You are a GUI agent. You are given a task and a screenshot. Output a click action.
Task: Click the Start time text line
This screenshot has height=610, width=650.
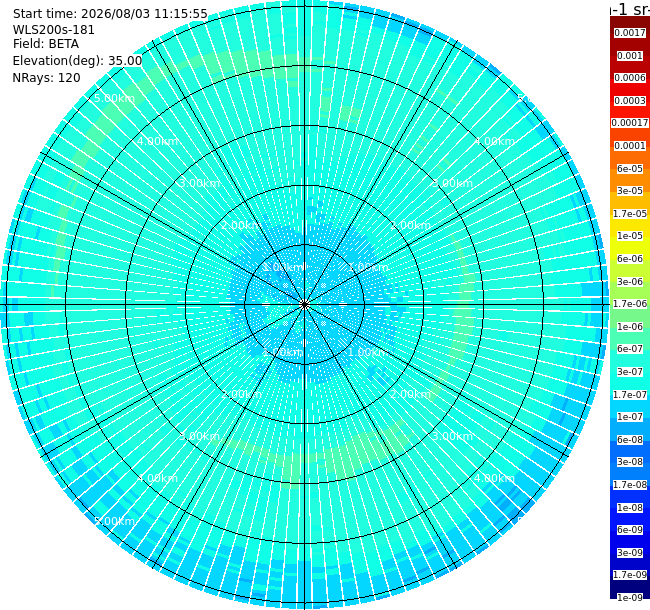tap(110, 14)
